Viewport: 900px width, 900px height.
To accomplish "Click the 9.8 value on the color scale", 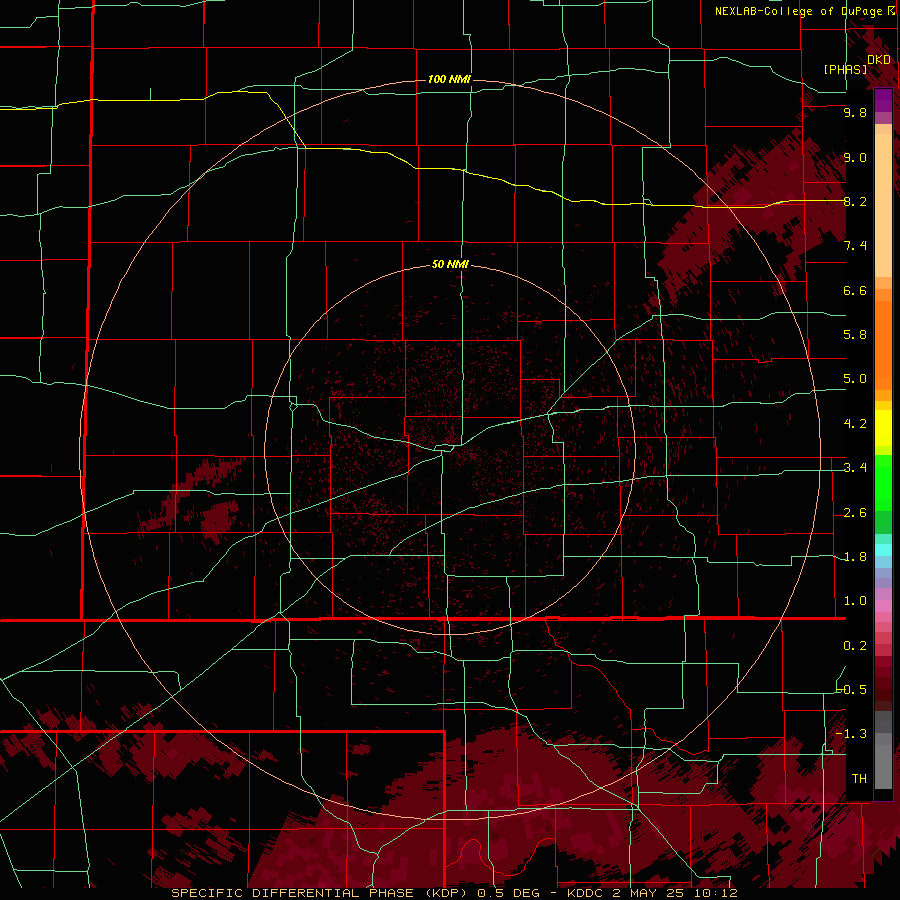I will [x=855, y=112].
